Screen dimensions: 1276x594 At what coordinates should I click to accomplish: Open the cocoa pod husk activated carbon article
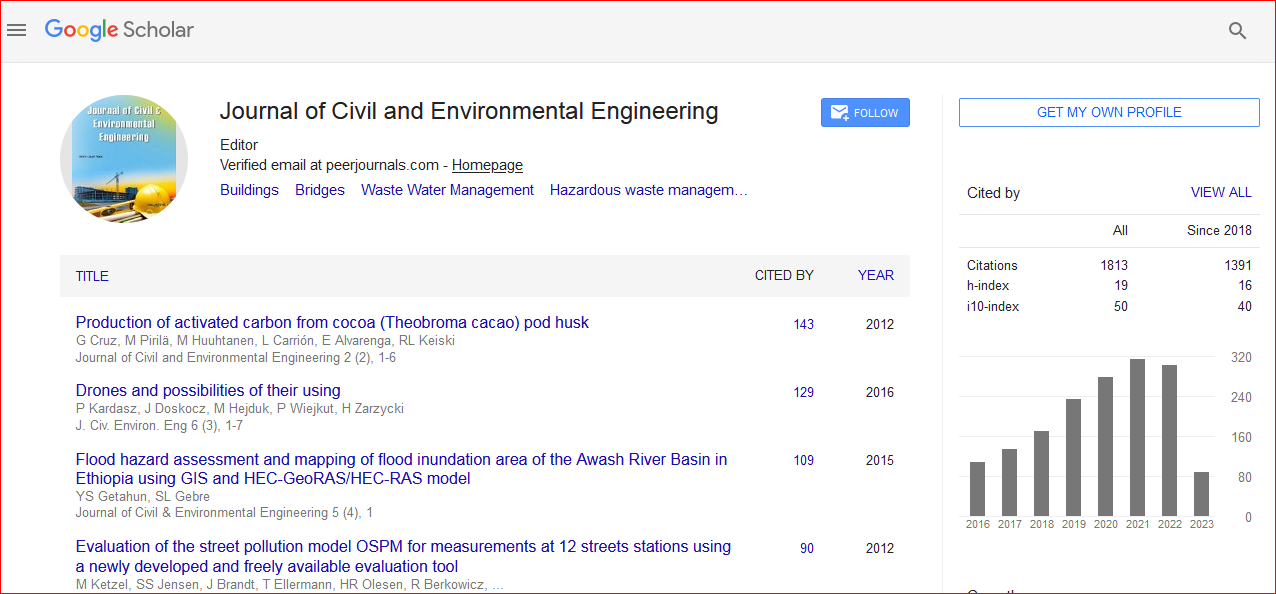tap(332, 323)
